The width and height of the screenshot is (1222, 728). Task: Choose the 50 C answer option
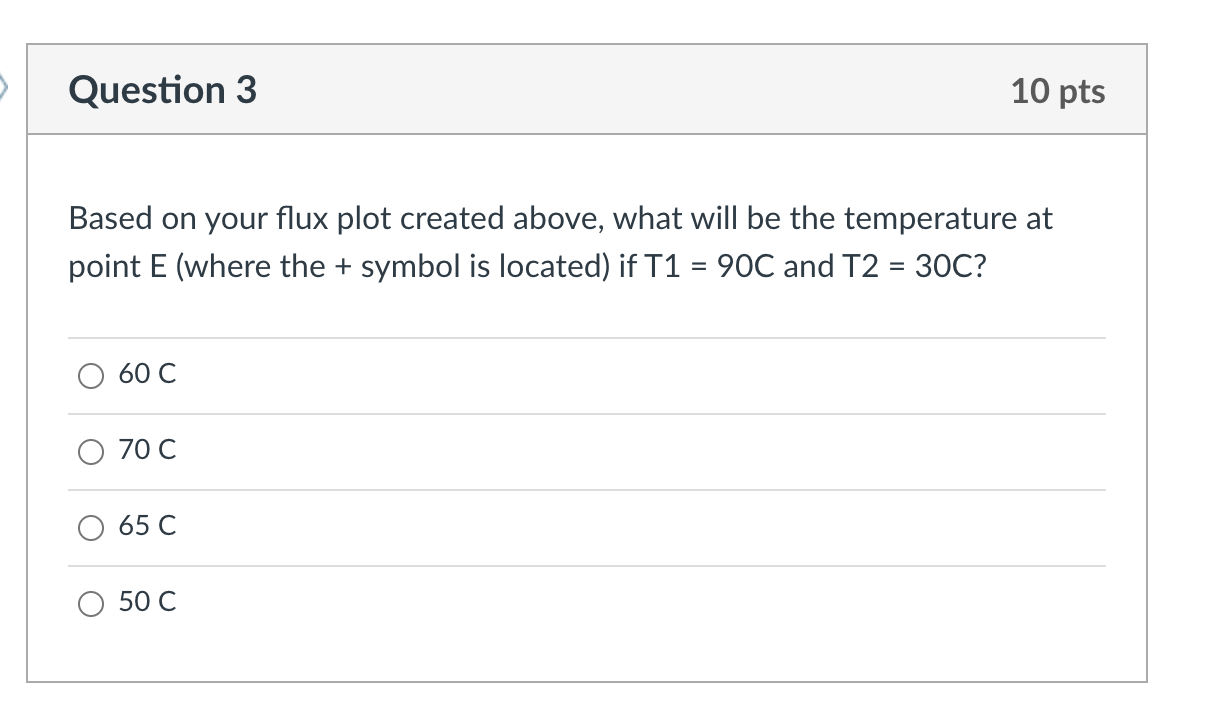tap(91, 603)
